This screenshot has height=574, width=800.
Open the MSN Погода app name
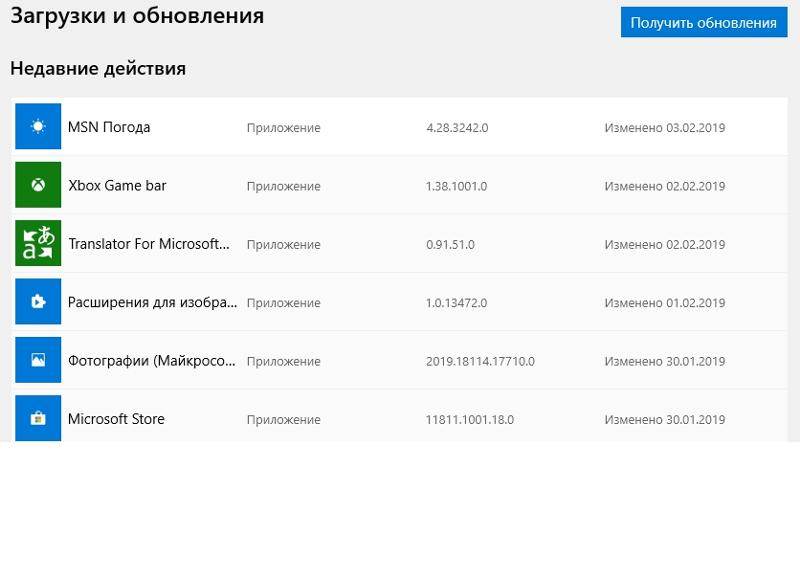109,127
